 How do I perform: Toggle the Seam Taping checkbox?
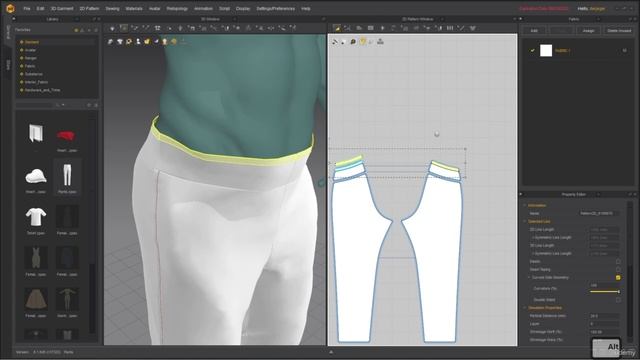tap(618, 269)
